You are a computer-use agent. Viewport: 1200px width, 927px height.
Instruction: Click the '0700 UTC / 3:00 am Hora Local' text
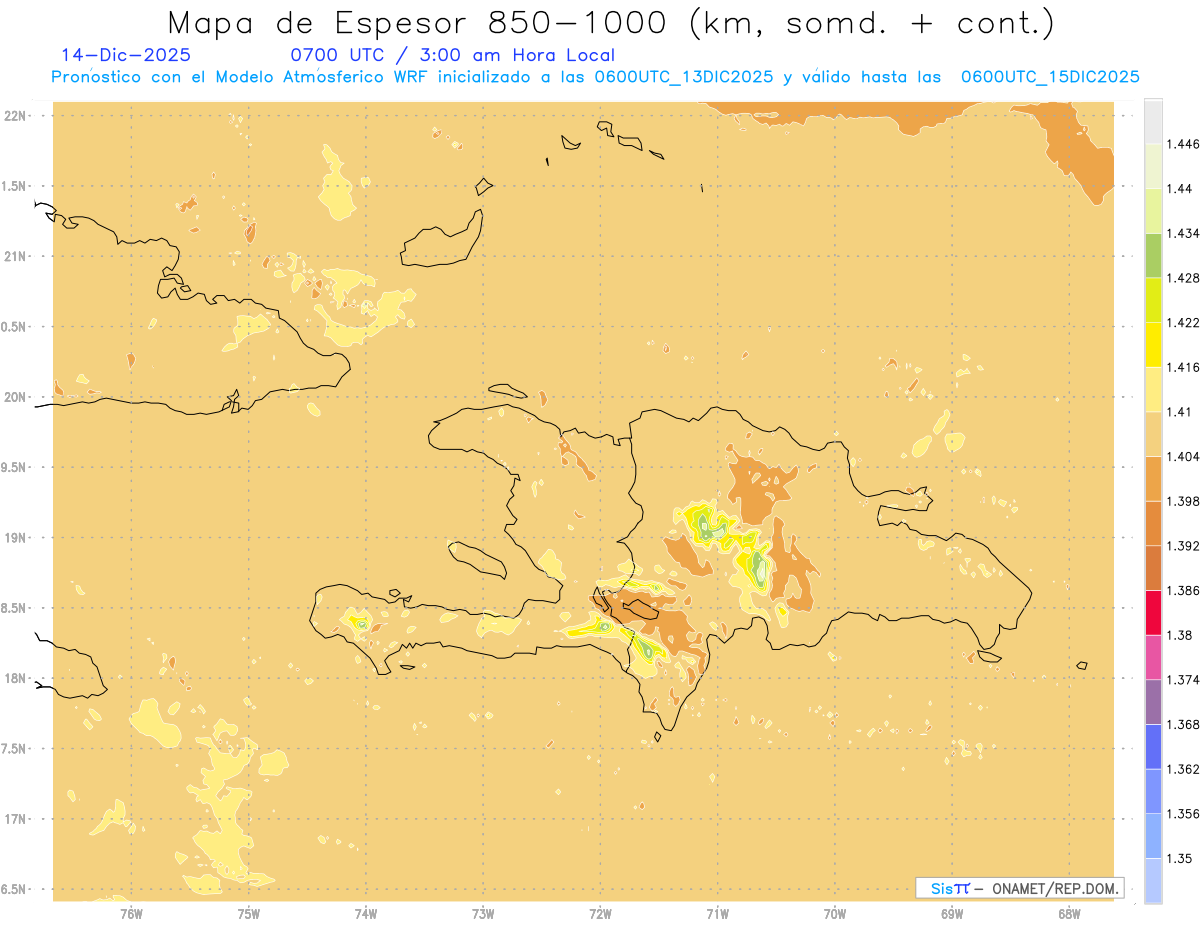click(452, 55)
